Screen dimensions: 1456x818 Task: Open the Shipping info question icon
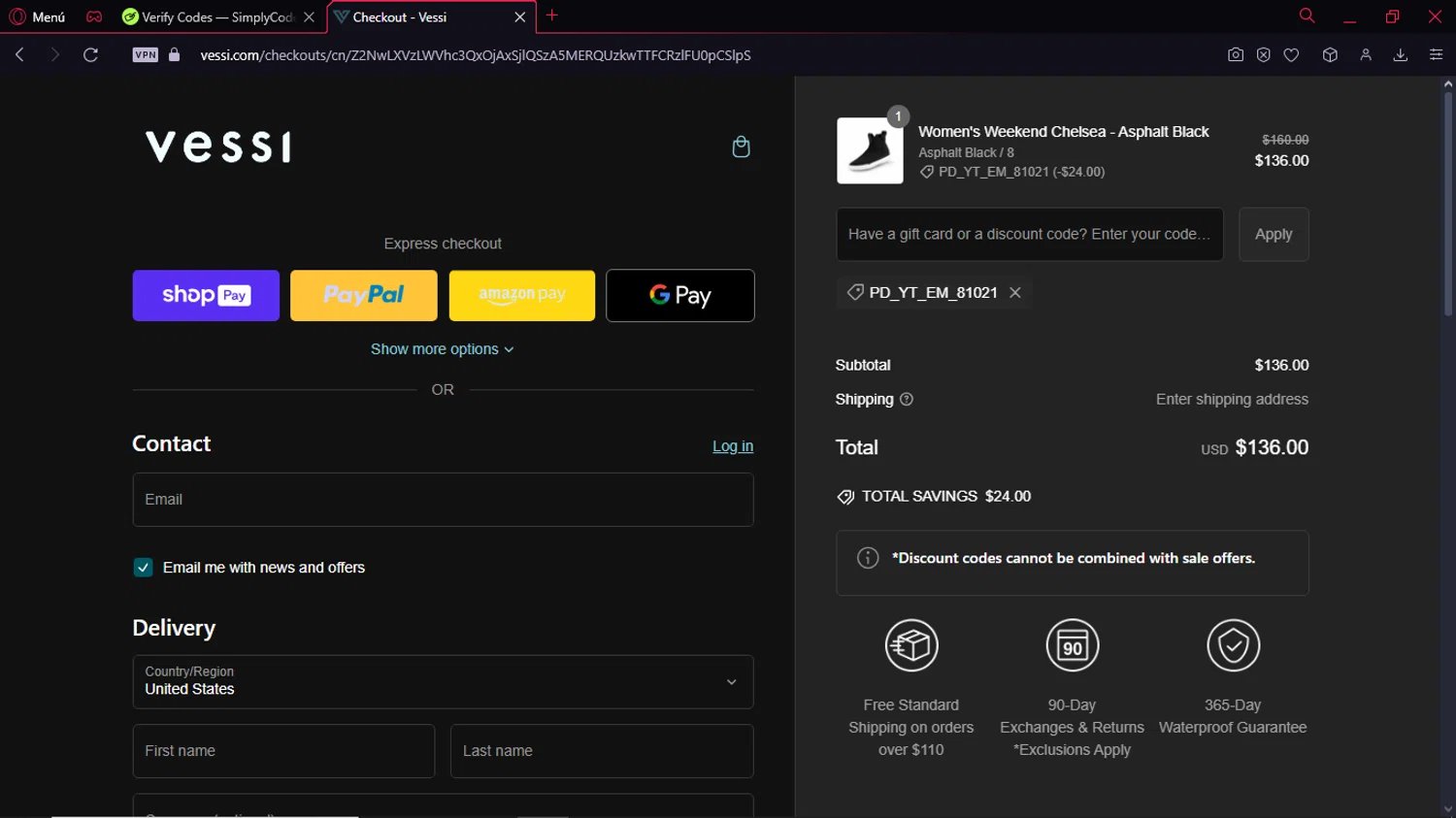click(x=907, y=399)
